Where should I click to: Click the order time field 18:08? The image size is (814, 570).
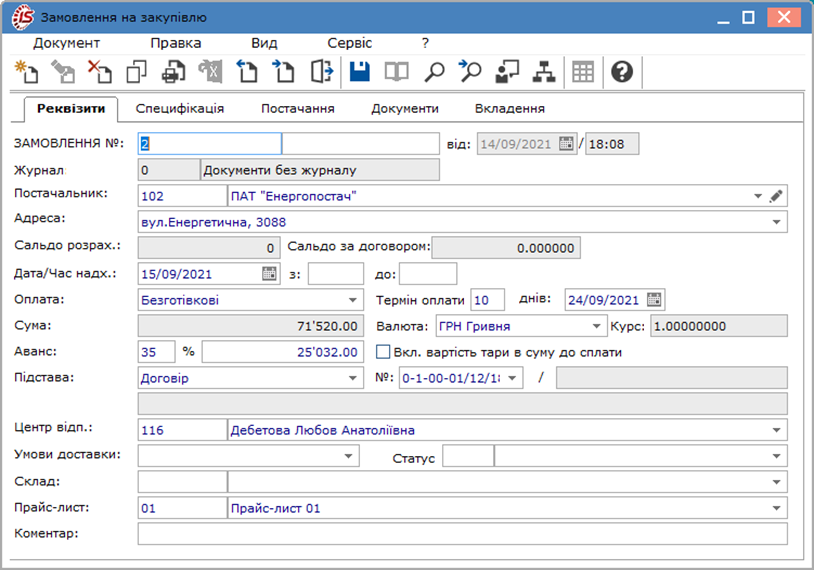[612, 144]
